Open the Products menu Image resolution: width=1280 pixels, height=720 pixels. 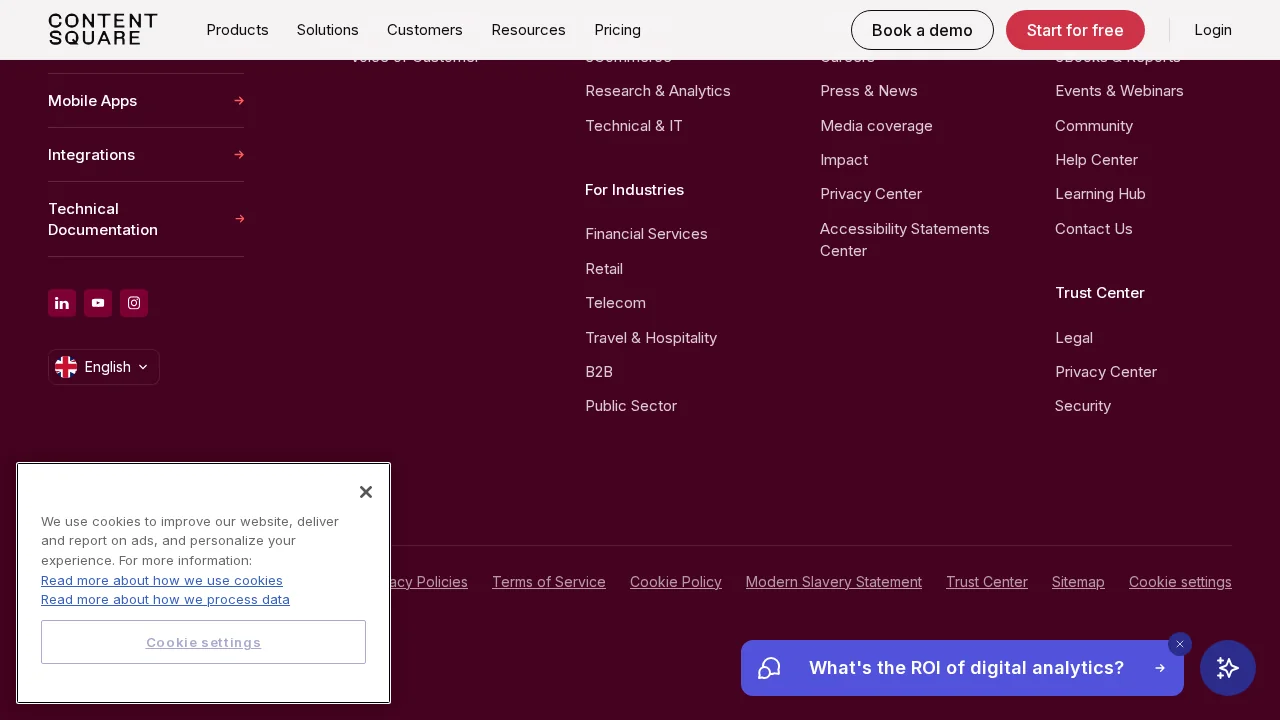coord(237,30)
